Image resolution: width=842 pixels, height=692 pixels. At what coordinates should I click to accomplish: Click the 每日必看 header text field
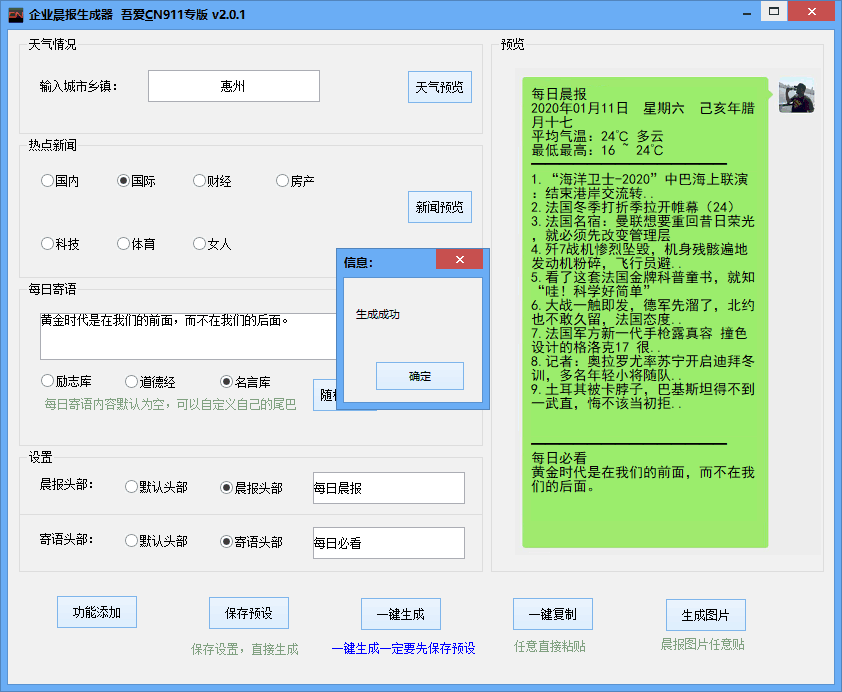(x=389, y=543)
